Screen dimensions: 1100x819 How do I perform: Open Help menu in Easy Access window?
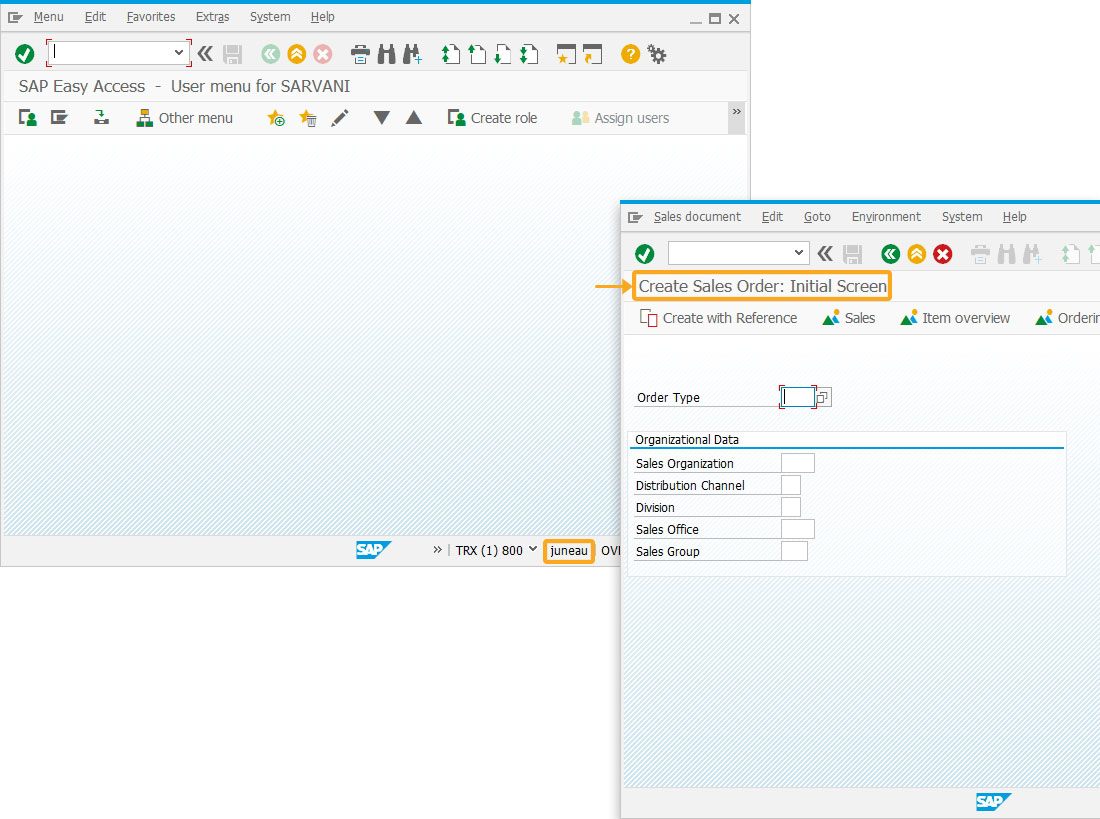click(323, 17)
